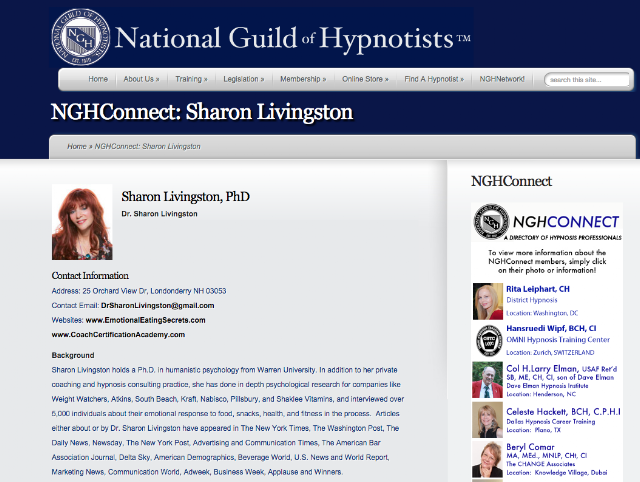
Task: Click the search this site field
Action: 587,80
